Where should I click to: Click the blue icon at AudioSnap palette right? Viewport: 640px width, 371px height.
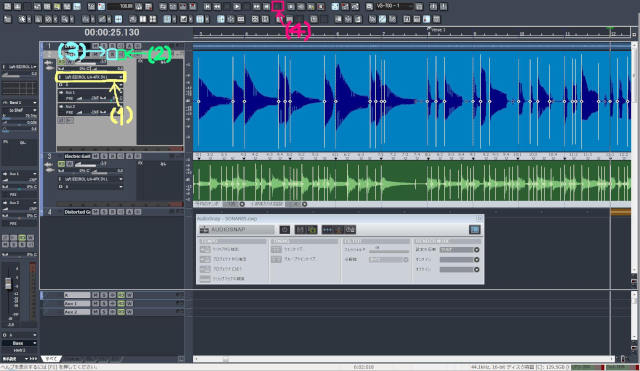click(474, 230)
